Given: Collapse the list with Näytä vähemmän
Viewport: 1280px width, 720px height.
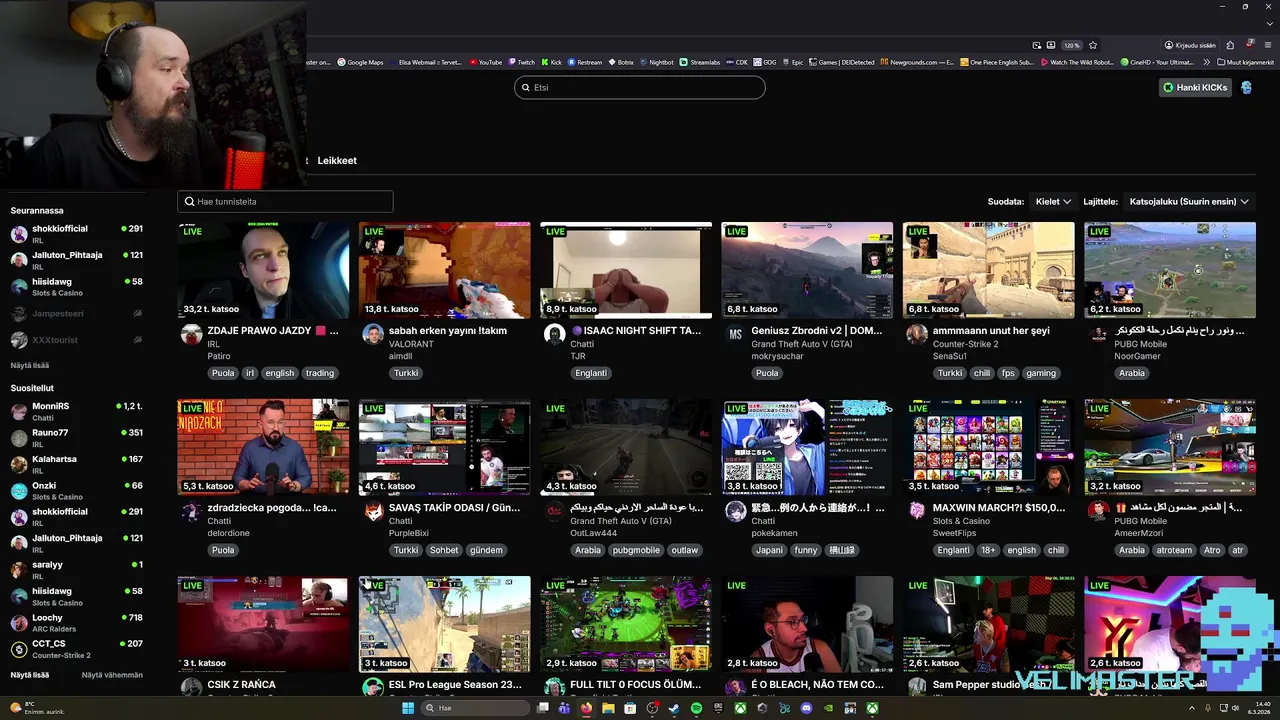Looking at the screenshot, I should (112, 675).
